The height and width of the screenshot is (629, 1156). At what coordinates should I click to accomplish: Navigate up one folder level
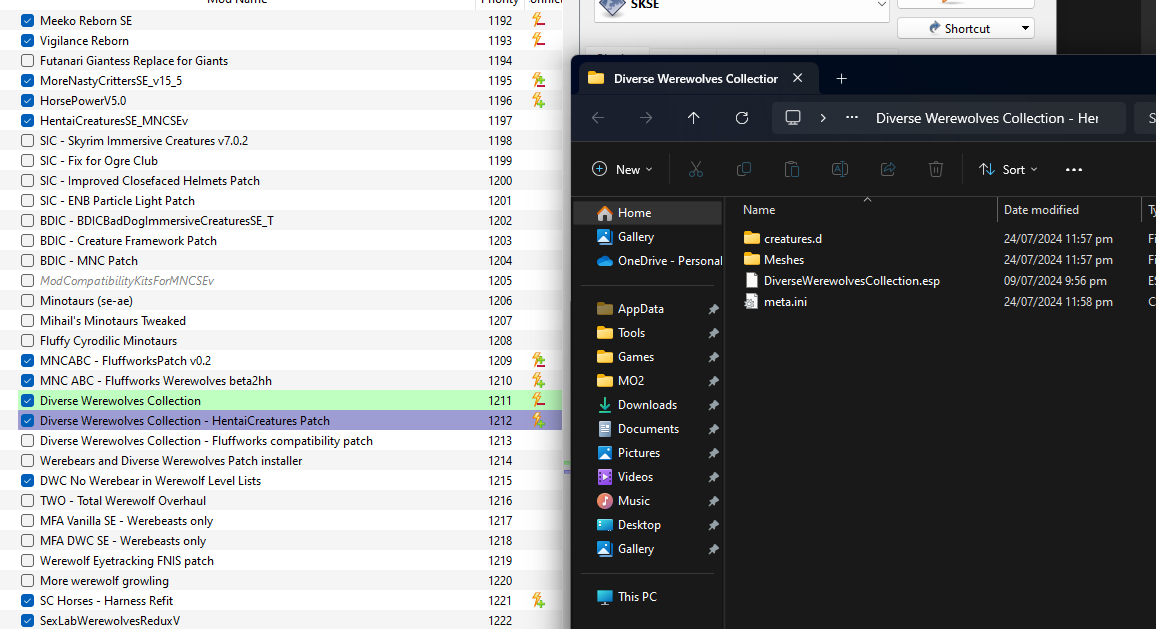pyautogui.click(x=694, y=118)
